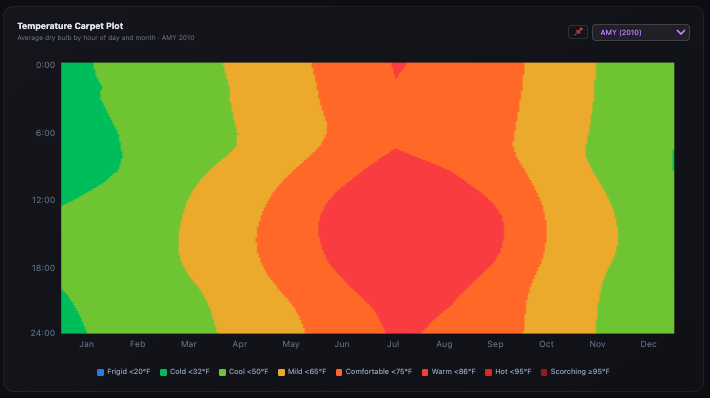This screenshot has height=398, width=710.
Task: Click the "Feb" month axis label
Action: coord(138,344)
